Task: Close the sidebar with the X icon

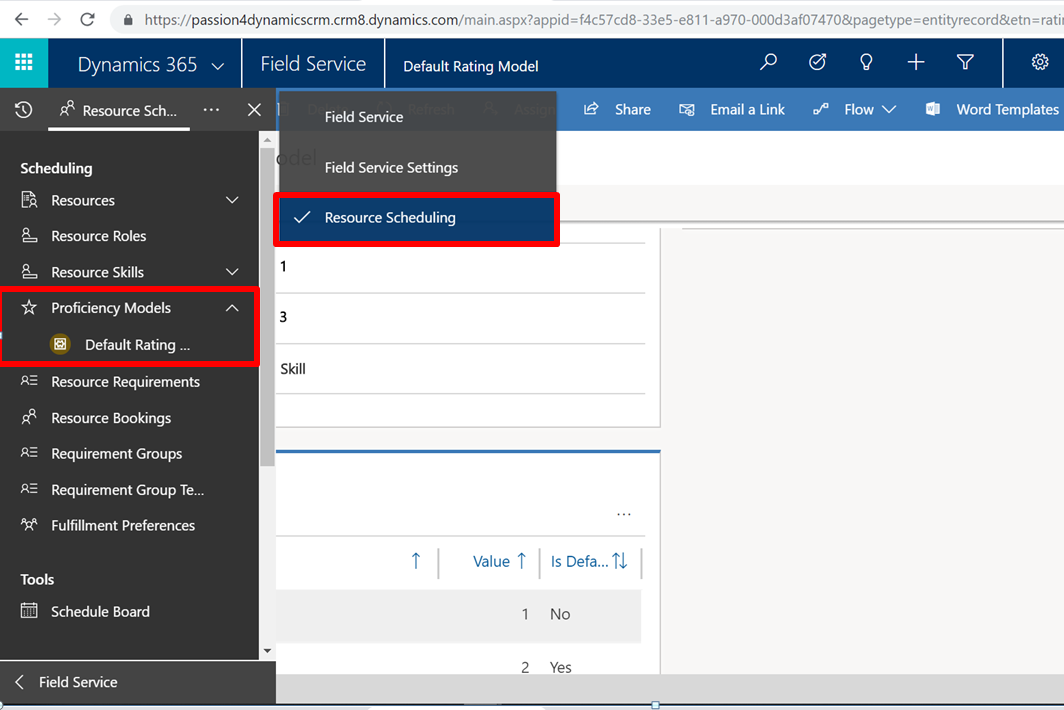Action: (x=254, y=110)
